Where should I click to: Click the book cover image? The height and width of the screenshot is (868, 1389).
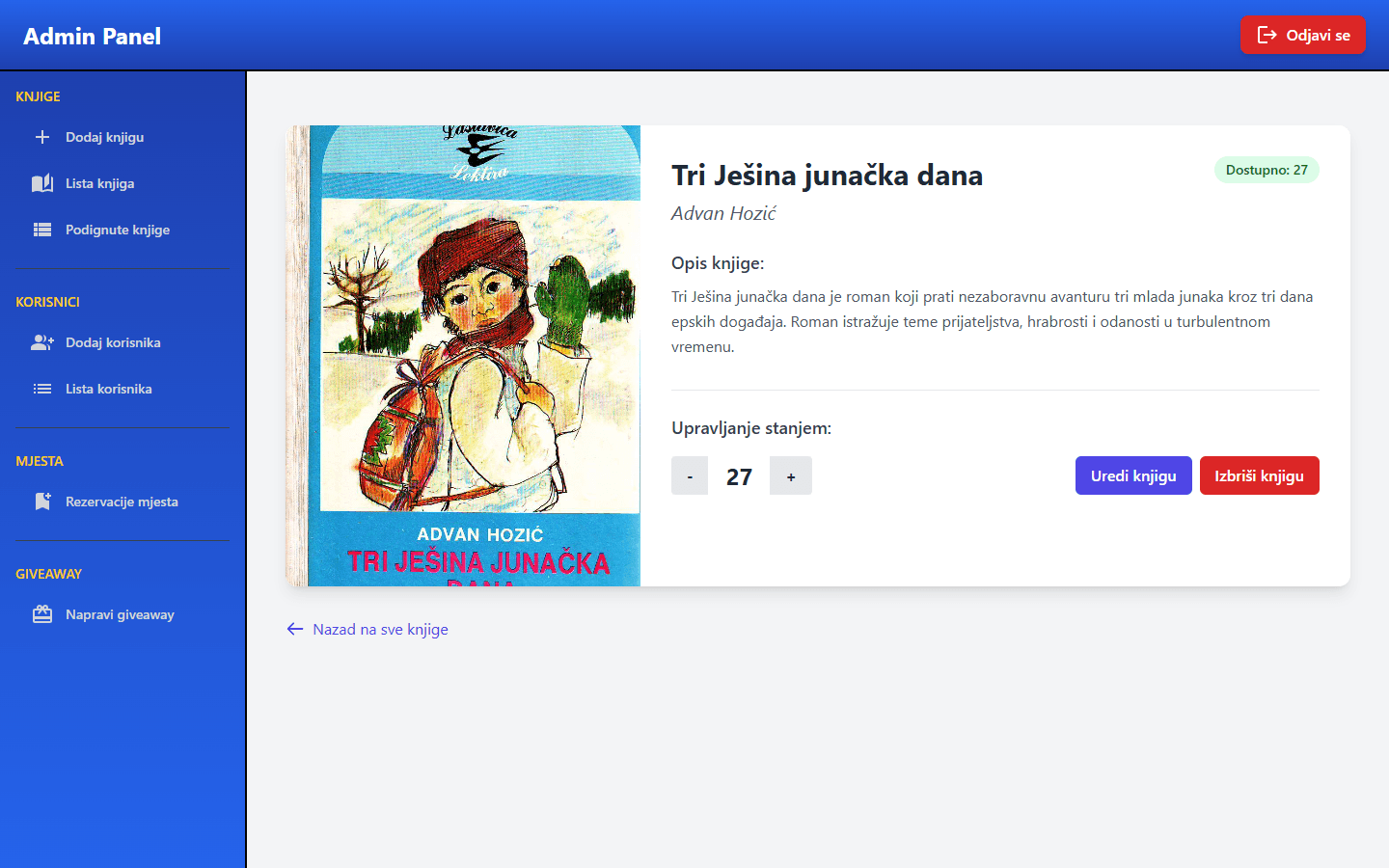[x=463, y=356]
